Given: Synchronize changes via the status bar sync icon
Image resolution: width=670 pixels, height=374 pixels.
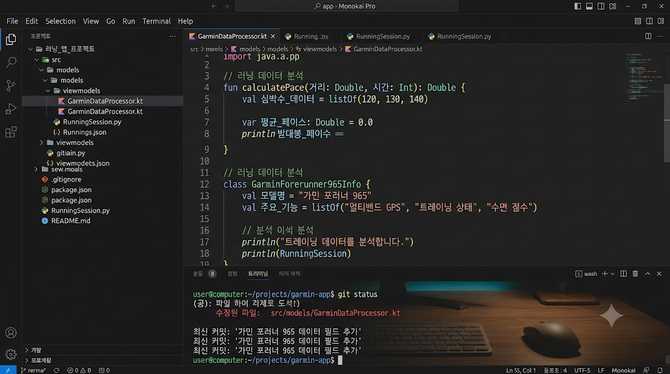Looking at the screenshot, I should click(x=56, y=370).
